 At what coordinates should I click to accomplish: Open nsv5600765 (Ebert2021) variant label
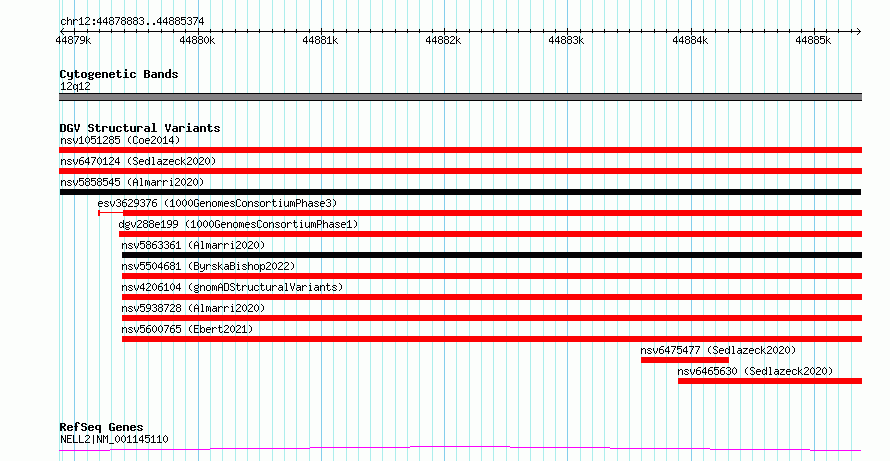tap(187, 329)
